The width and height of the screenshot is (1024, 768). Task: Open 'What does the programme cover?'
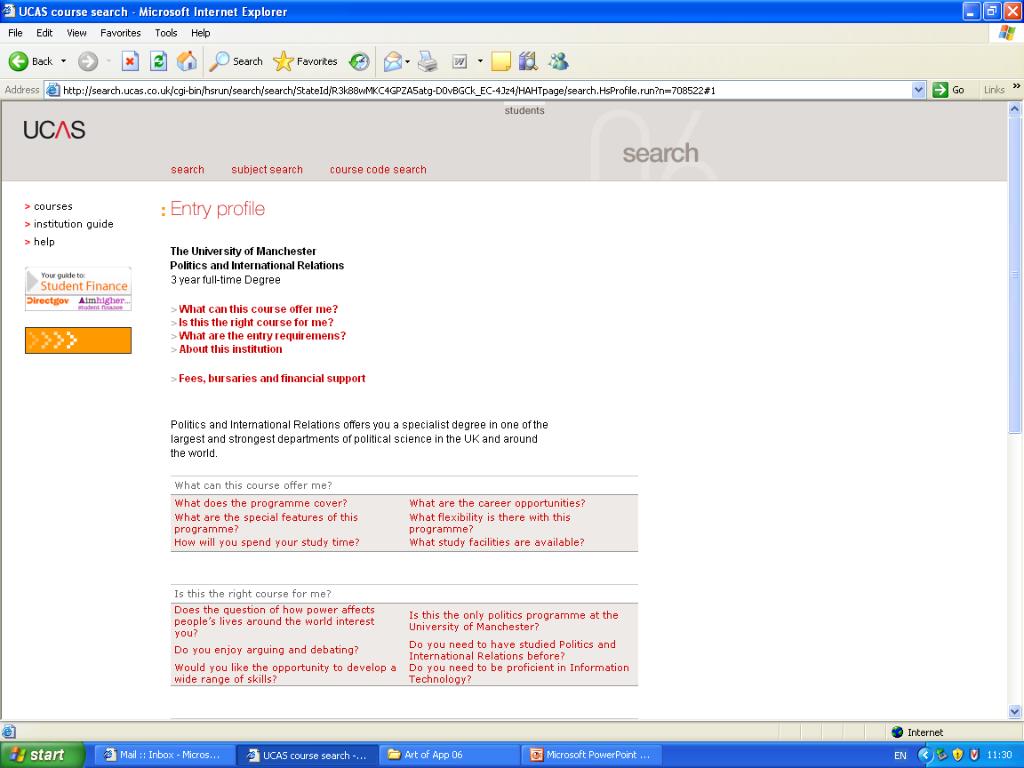pyautogui.click(x=261, y=504)
